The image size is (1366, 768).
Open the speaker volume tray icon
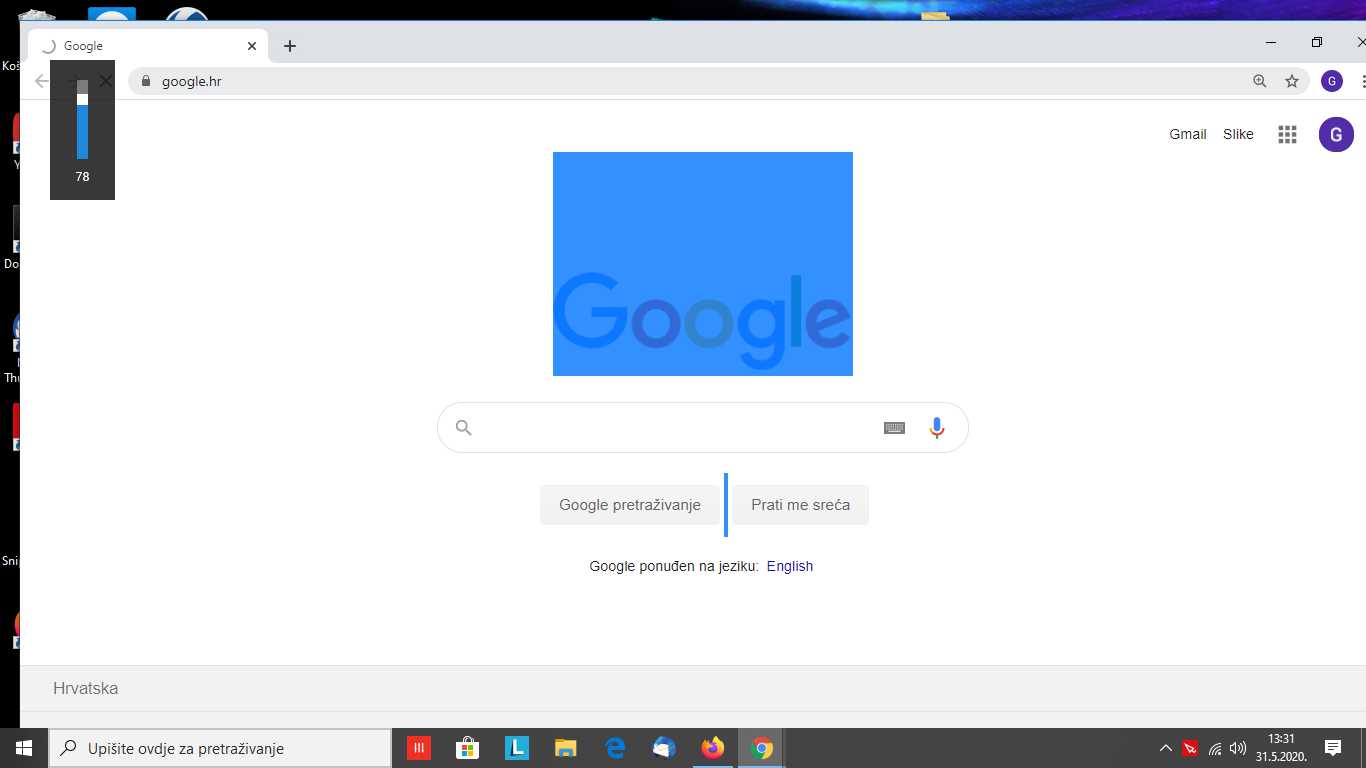[1238, 748]
